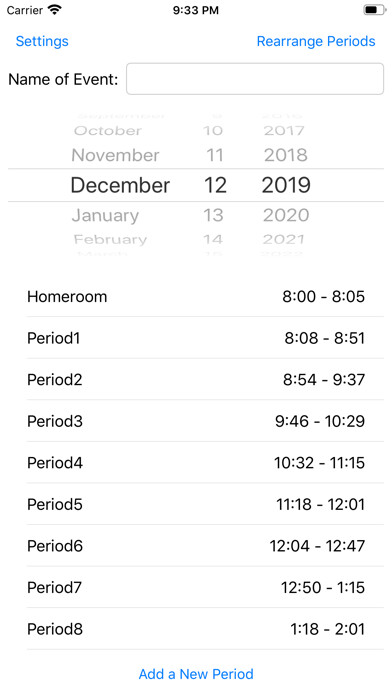
Task: Select November in the month picker
Action: point(115,155)
